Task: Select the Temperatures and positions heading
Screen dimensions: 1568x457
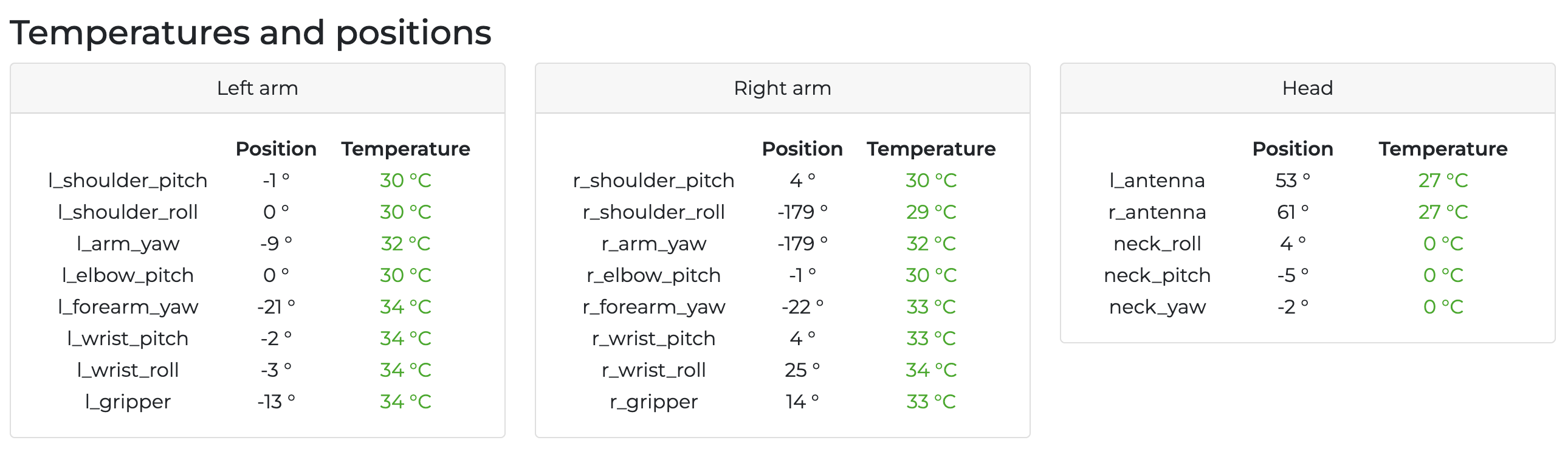Action: point(250,32)
